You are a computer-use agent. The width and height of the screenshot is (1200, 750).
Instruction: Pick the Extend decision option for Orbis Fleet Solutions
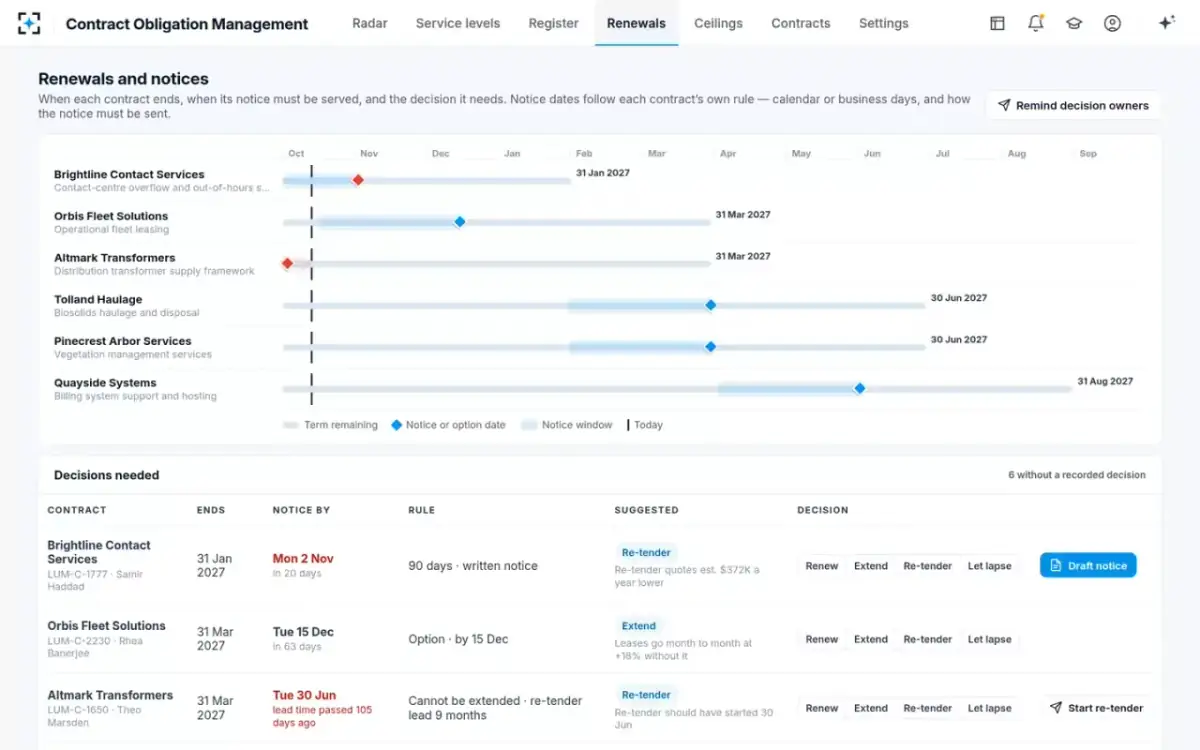coord(871,639)
